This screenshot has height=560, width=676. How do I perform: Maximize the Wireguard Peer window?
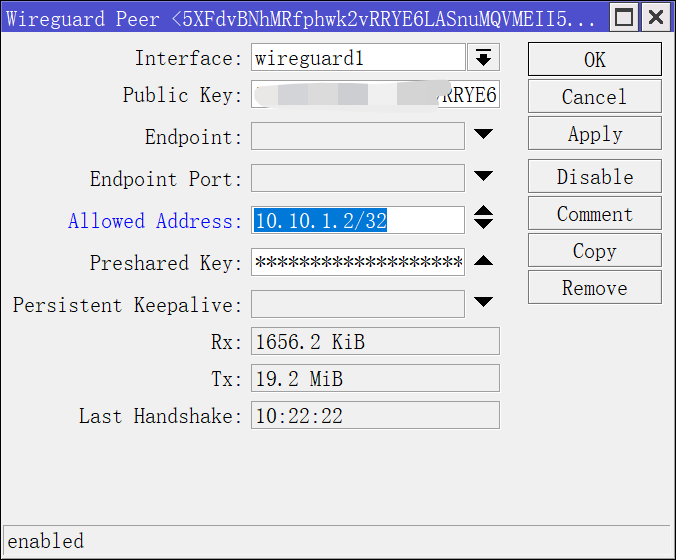tap(624, 17)
